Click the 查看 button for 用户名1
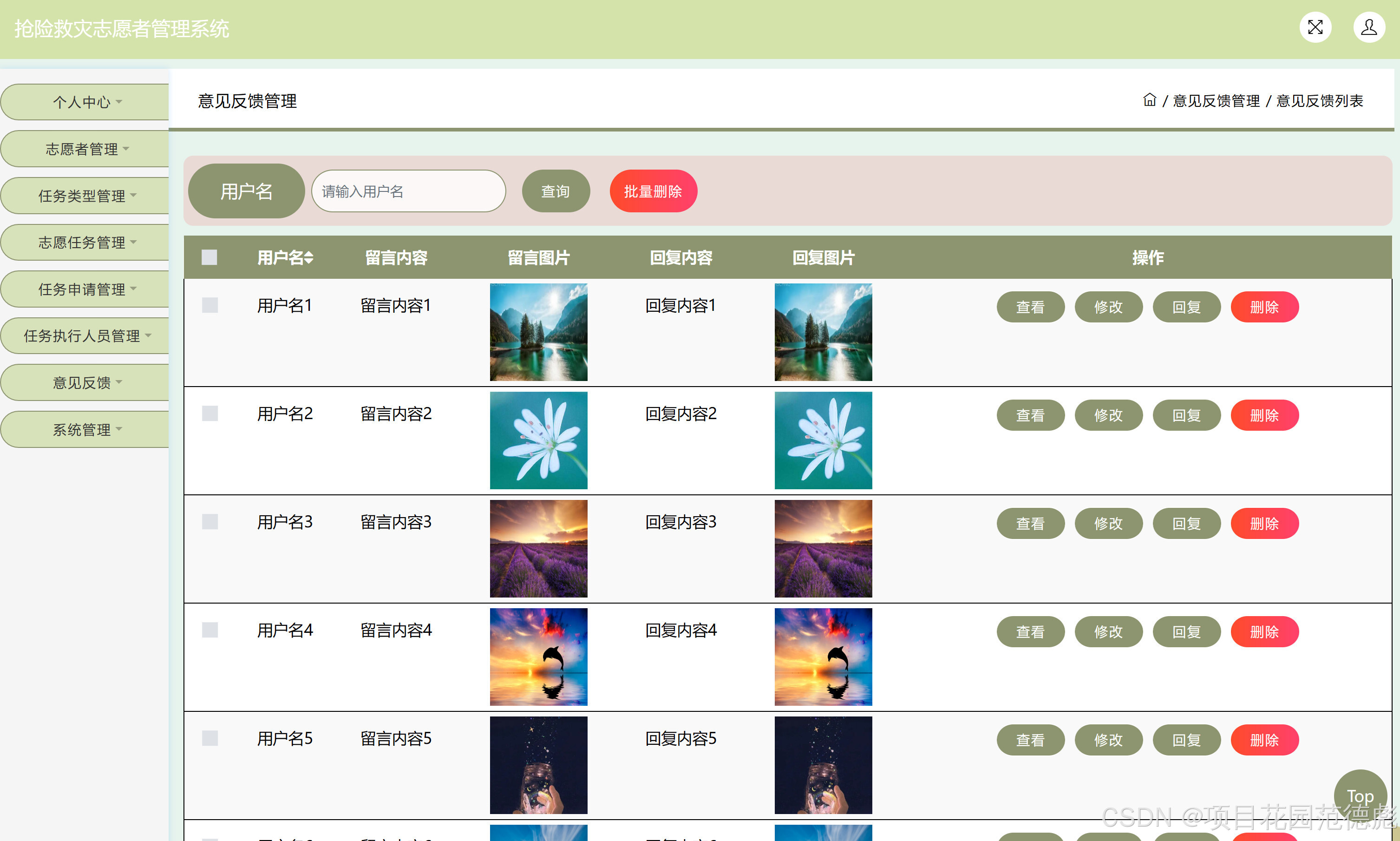The height and width of the screenshot is (841, 1400). pos(1031,307)
